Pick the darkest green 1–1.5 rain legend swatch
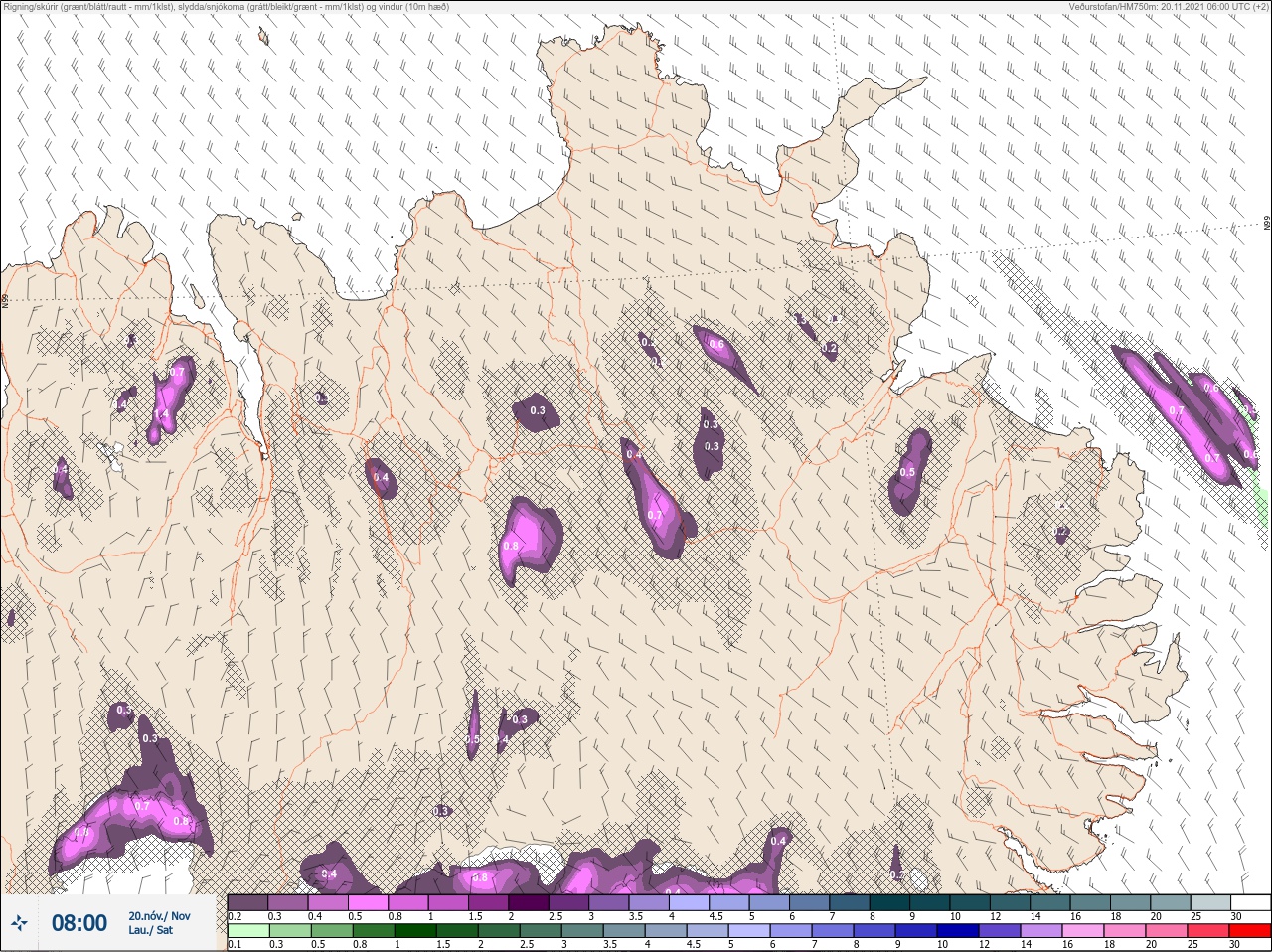Image resolution: width=1272 pixels, height=952 pixels. point(415,931)
